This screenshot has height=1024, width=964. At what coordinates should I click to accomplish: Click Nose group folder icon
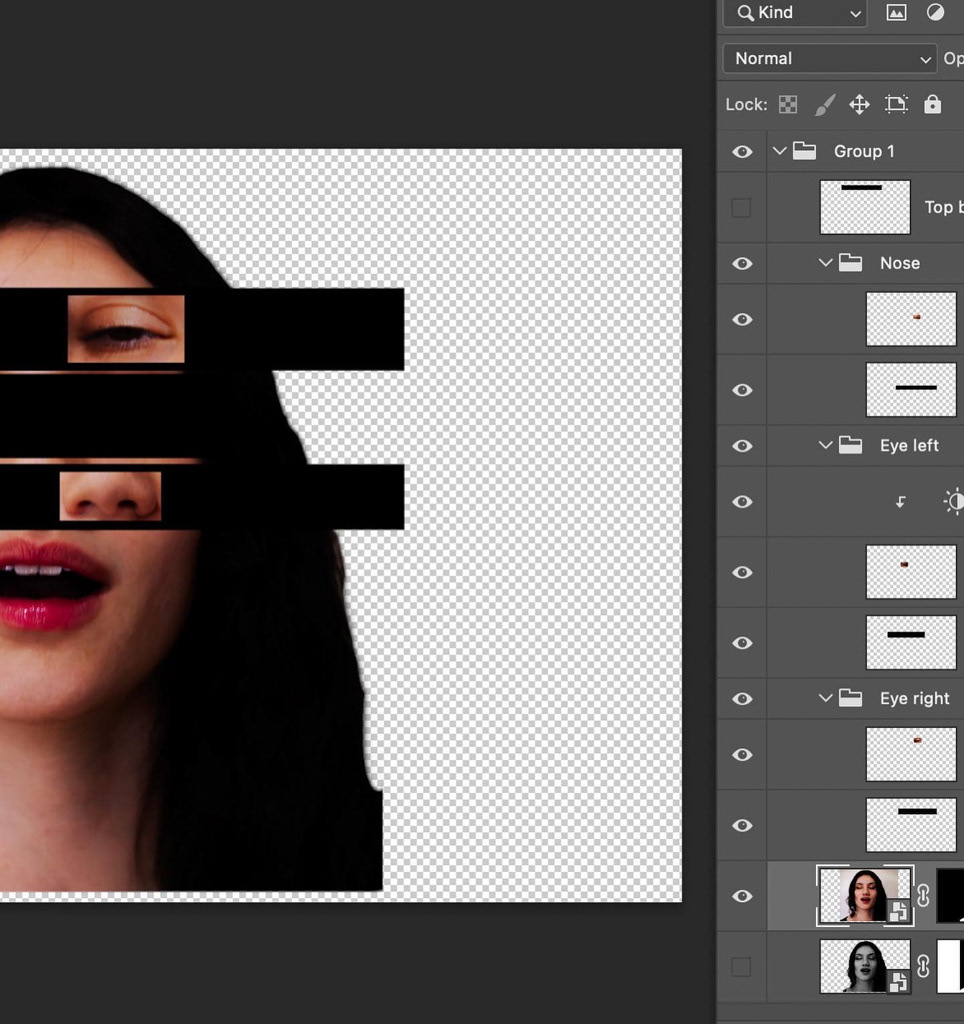(x=850, y=263)
